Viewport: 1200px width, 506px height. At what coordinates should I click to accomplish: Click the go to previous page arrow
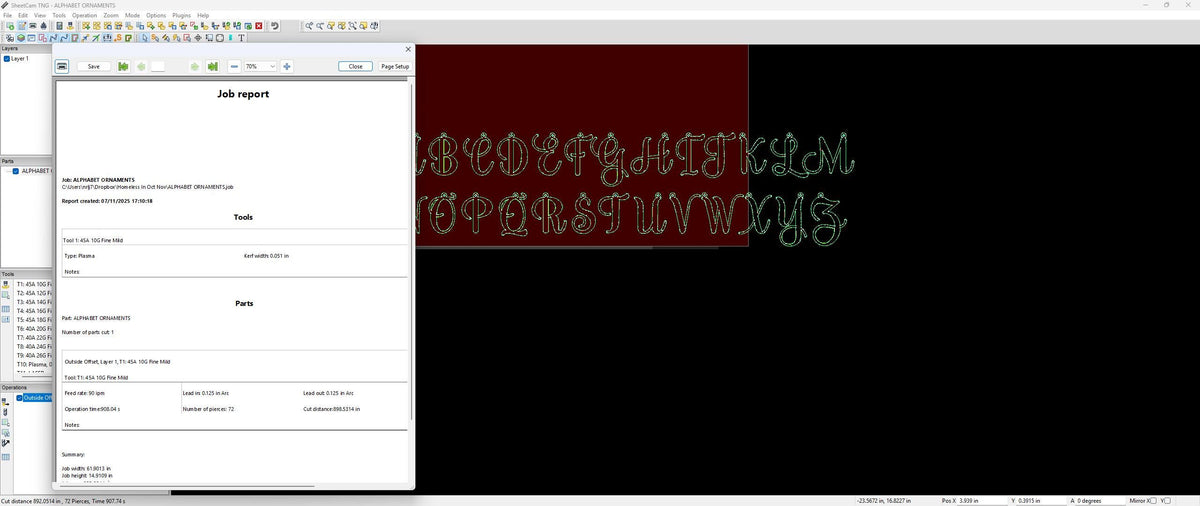pos(141,66)
